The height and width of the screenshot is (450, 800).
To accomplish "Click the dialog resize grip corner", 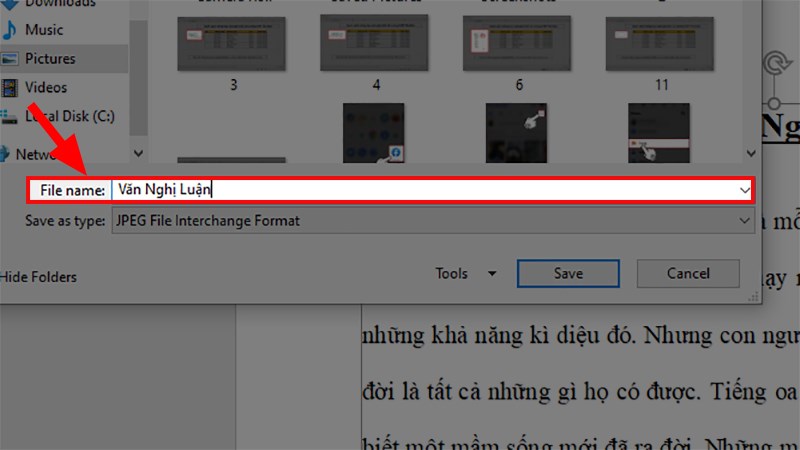I will 754,297.
